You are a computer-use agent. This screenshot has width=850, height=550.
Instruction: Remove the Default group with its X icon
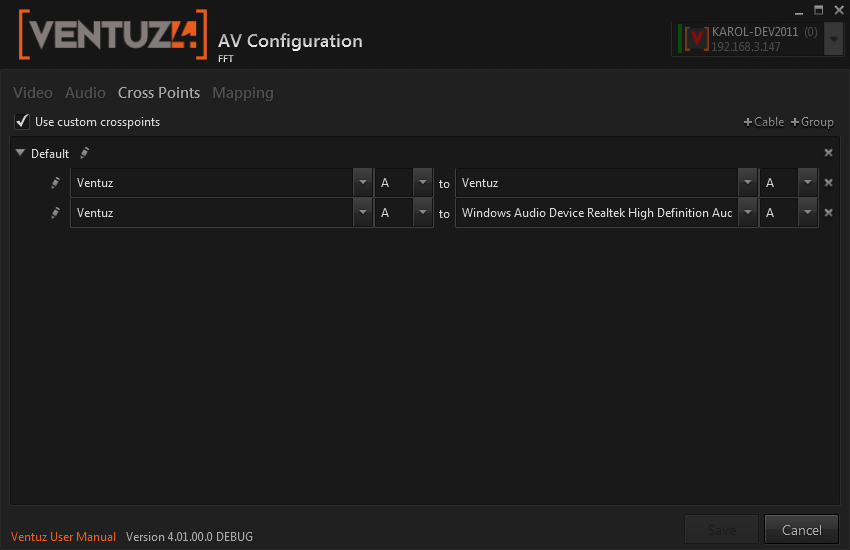pyautogui.click(x=828, y=153)
